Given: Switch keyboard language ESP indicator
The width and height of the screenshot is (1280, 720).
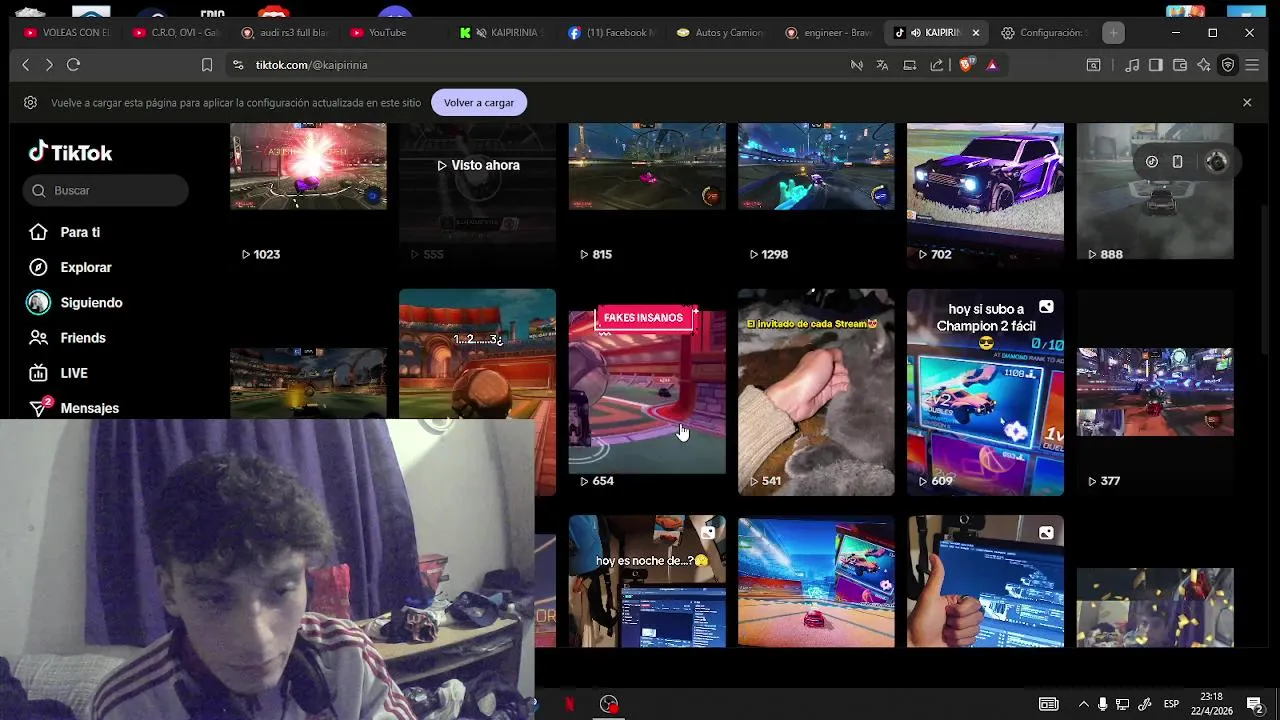Looking at the screenshot, I should (1172, 704).
